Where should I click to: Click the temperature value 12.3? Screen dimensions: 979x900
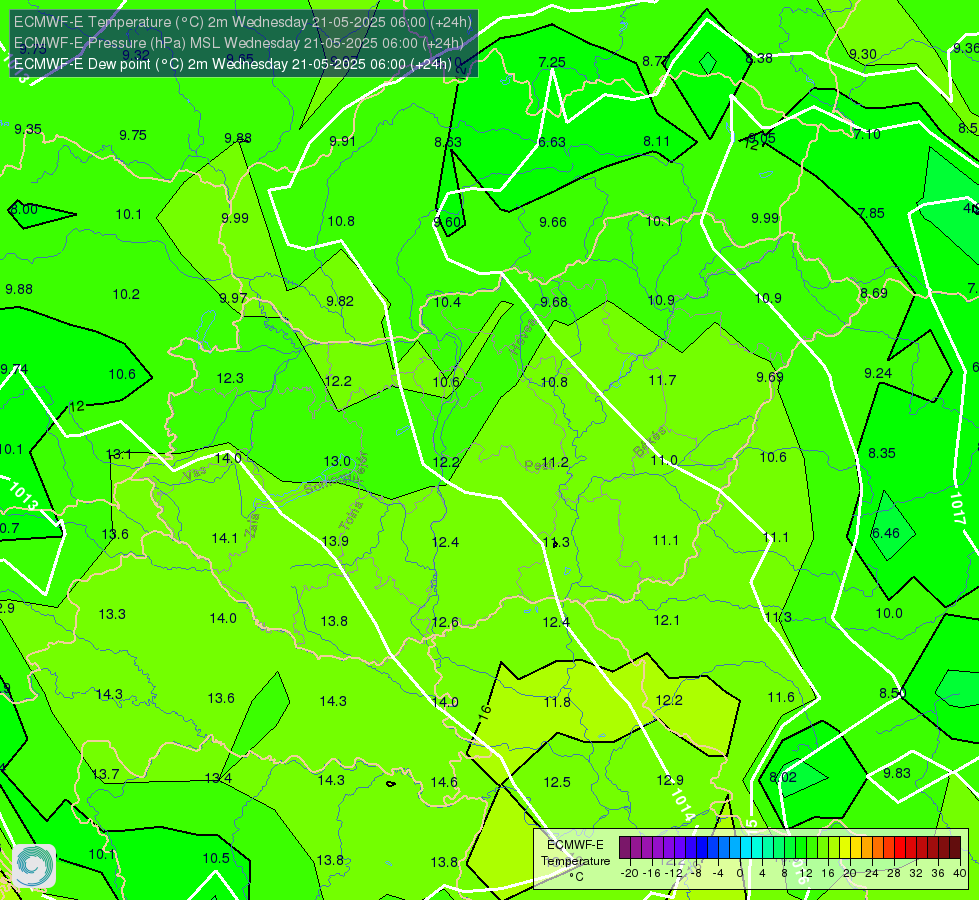230,378
